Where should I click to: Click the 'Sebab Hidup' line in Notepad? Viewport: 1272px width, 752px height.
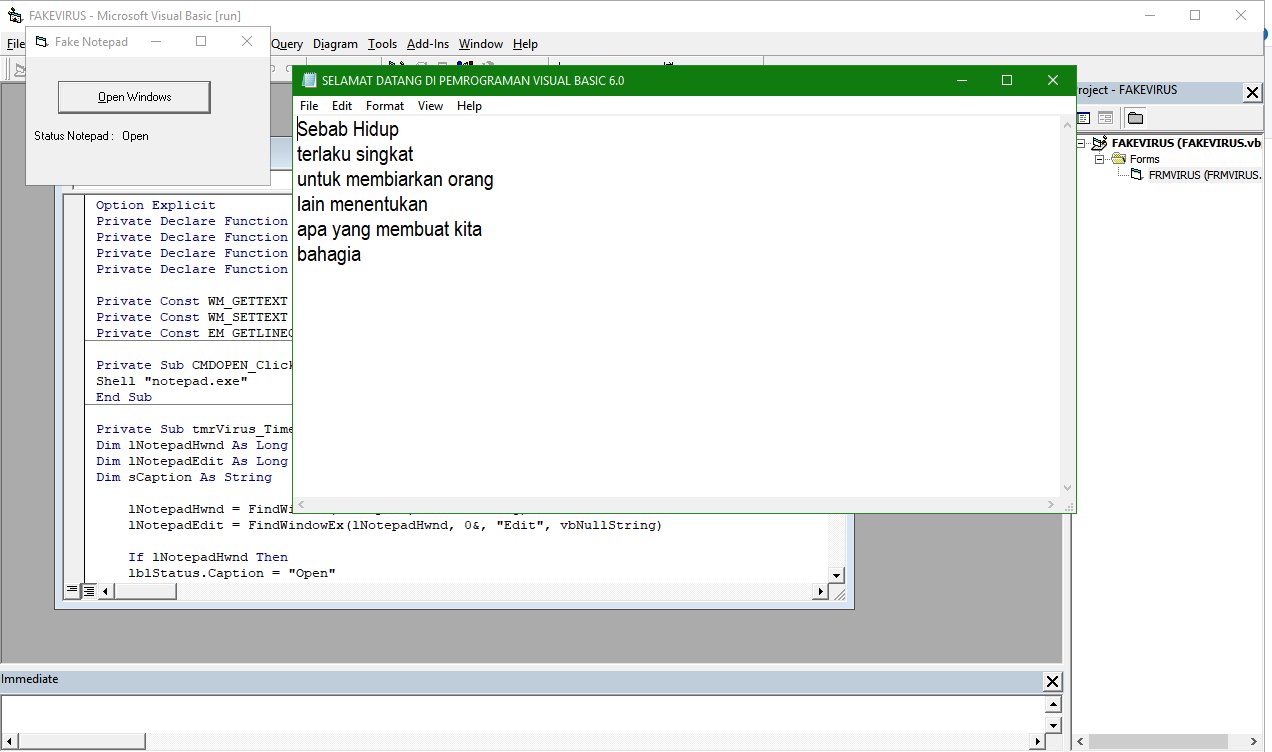[x=347, y=130]
